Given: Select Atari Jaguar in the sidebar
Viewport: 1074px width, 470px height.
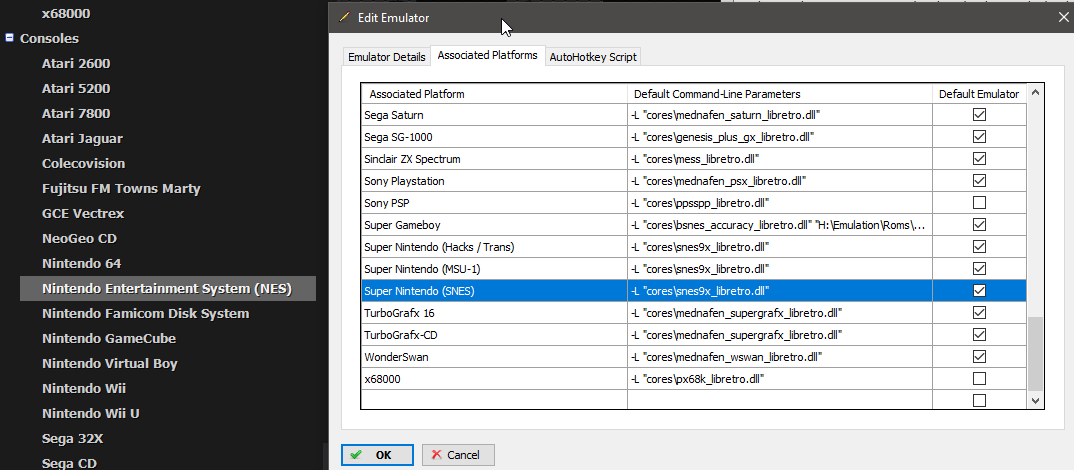Looking at the screenshot, I should (x=82, y=138).
